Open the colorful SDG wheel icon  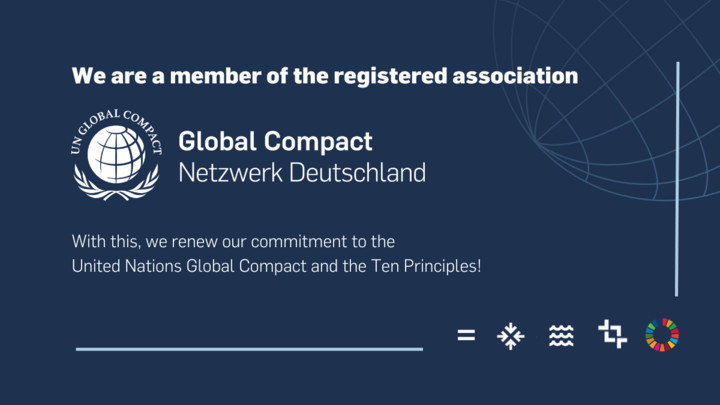click(x=662, y=335)
